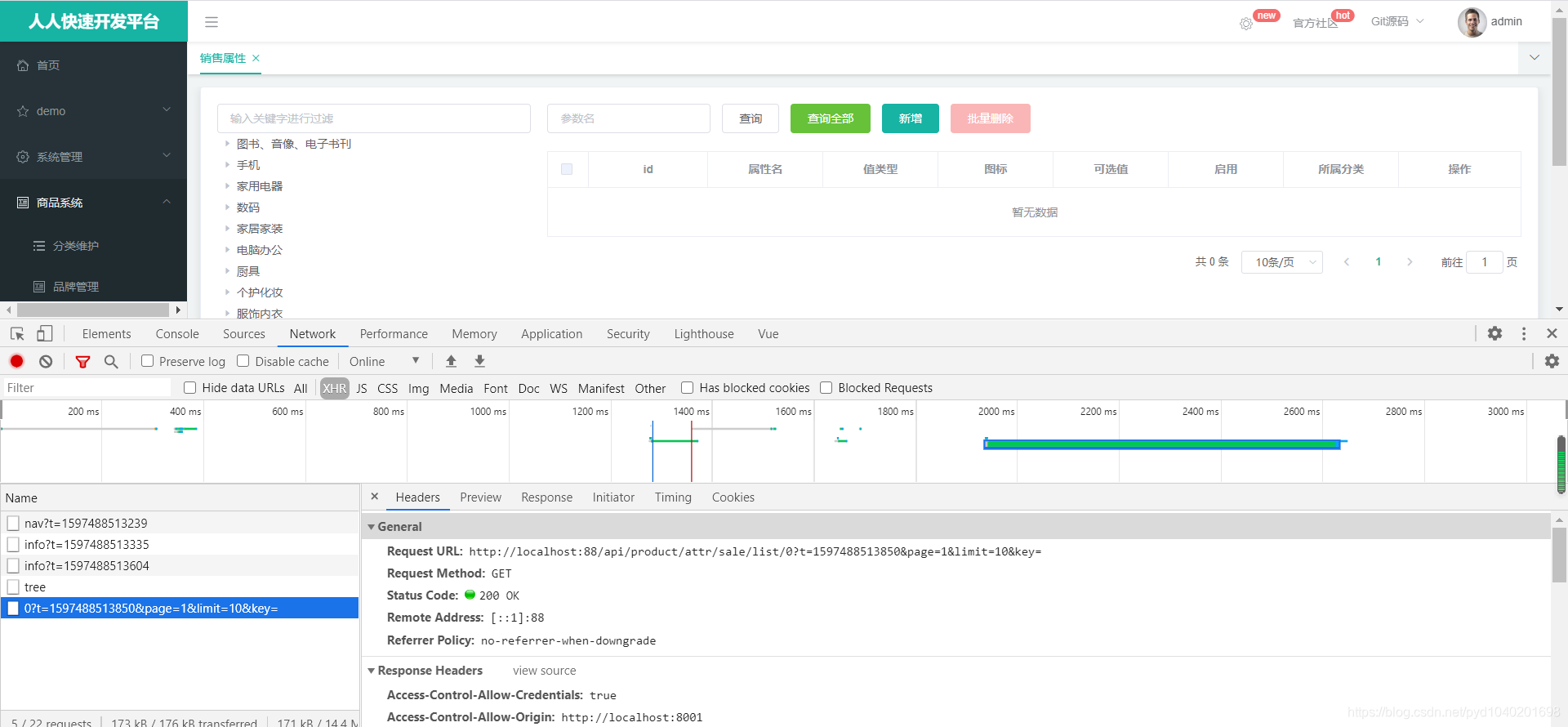Toggle the network filter funnel icon

click(82, 361)
